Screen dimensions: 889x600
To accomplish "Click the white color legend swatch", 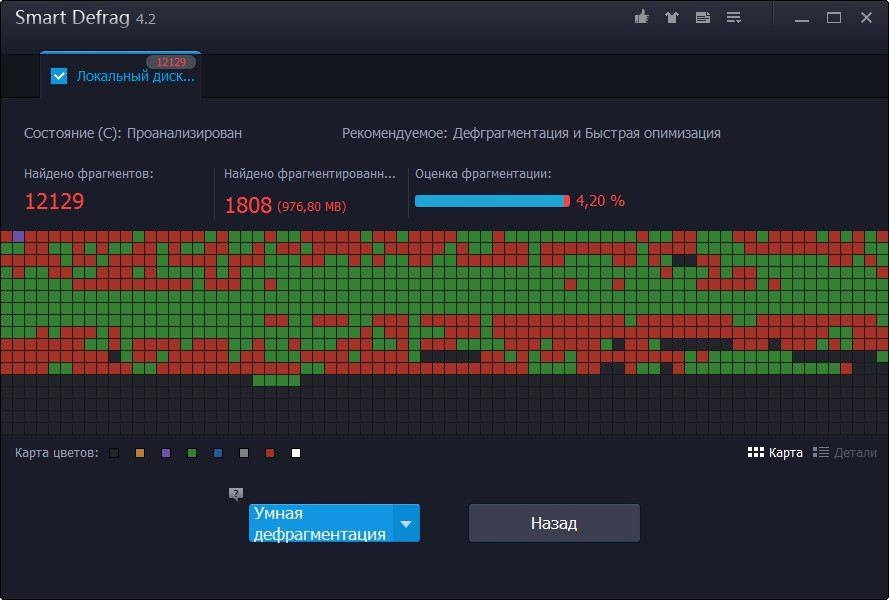I will pos(296,453).
